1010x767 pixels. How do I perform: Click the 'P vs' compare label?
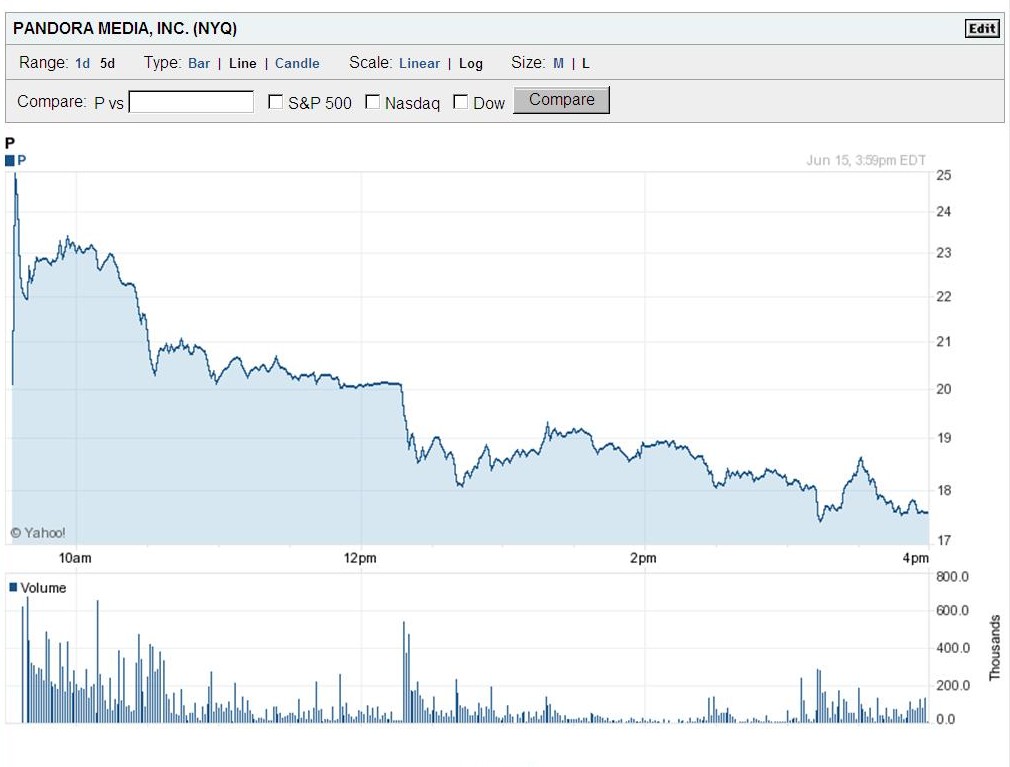(x=109, y=103)
